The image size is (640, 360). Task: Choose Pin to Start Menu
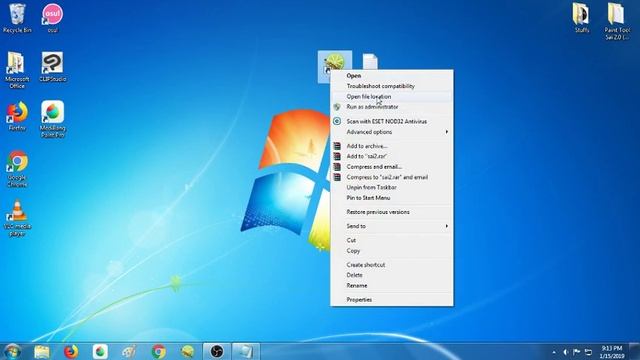pos(392,198)
